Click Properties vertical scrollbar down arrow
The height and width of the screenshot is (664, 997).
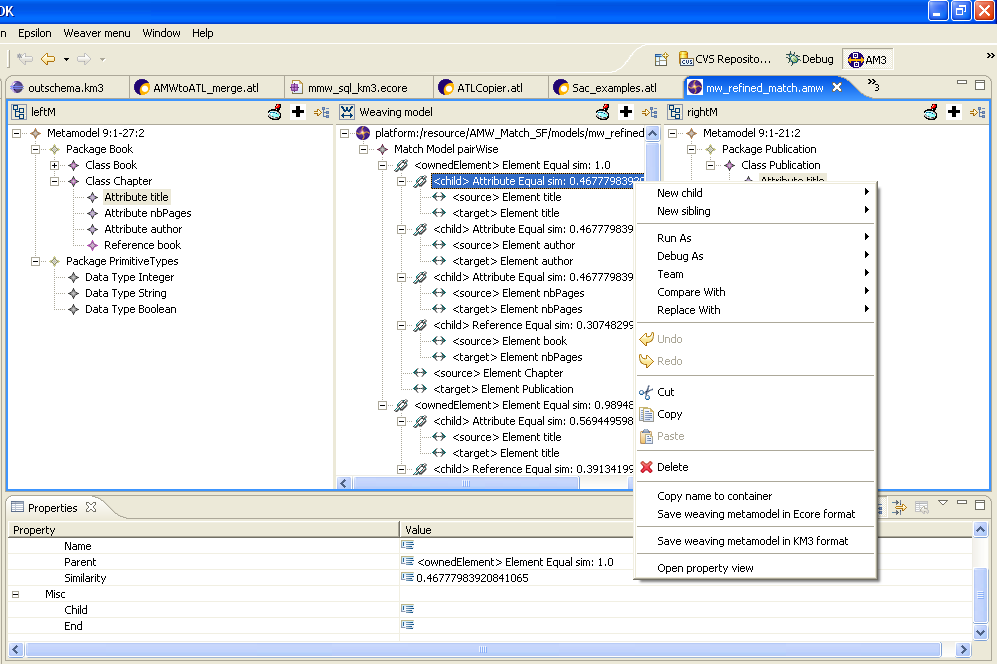980,633
